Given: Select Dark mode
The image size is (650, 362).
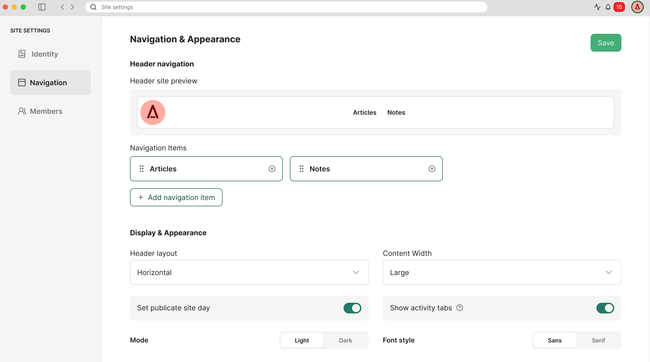Looking at the screenshot, I should pyautogui.click(x=345, y=340).
